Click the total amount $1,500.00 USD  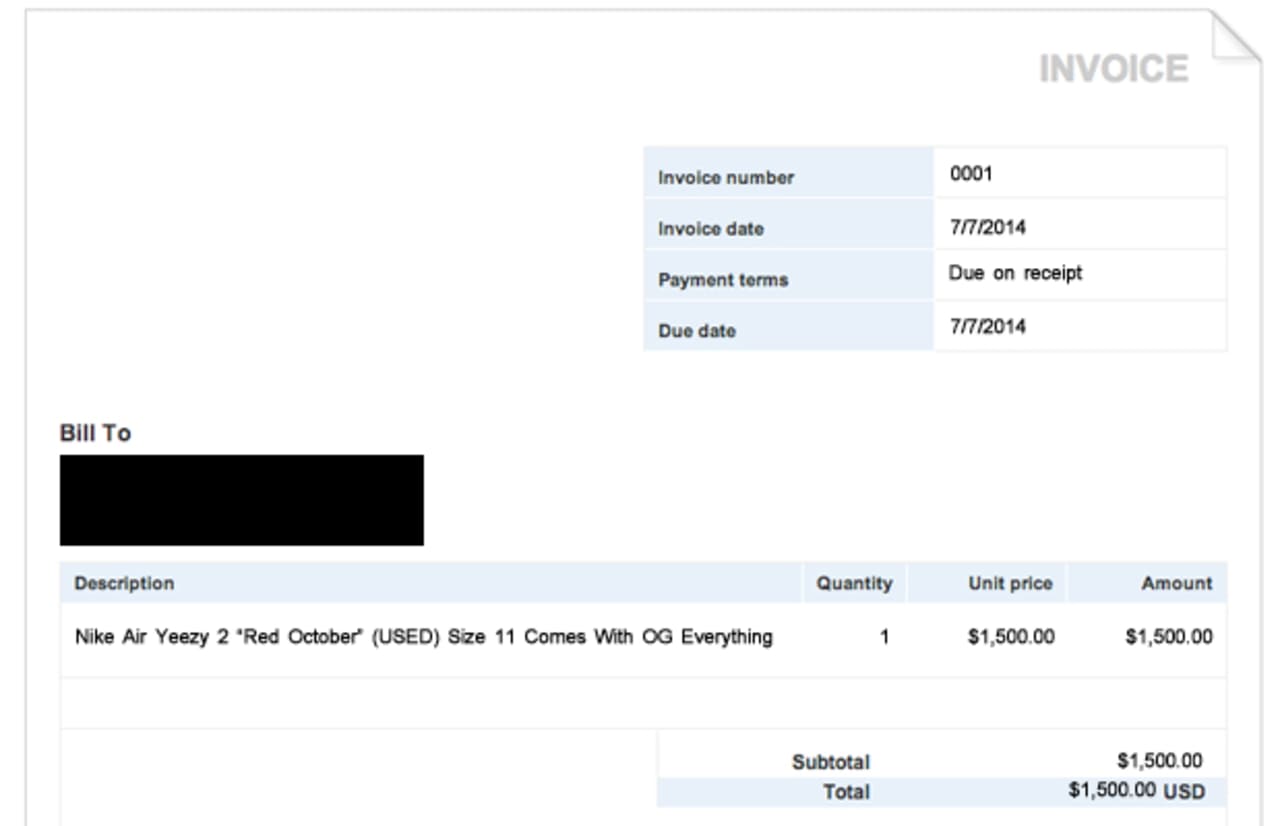click(x=1136, y=791)
